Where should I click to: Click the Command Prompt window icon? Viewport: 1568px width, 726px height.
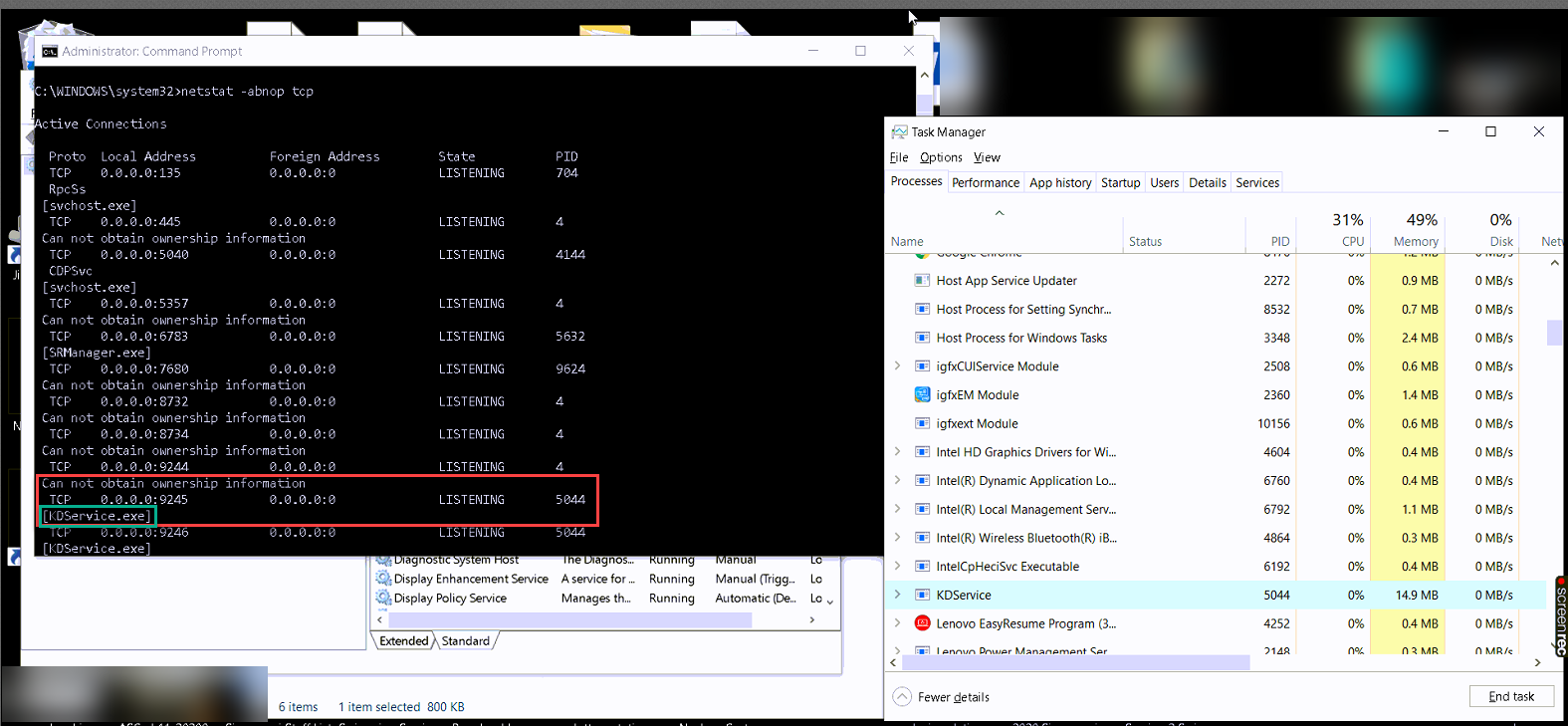coord(49,52)
